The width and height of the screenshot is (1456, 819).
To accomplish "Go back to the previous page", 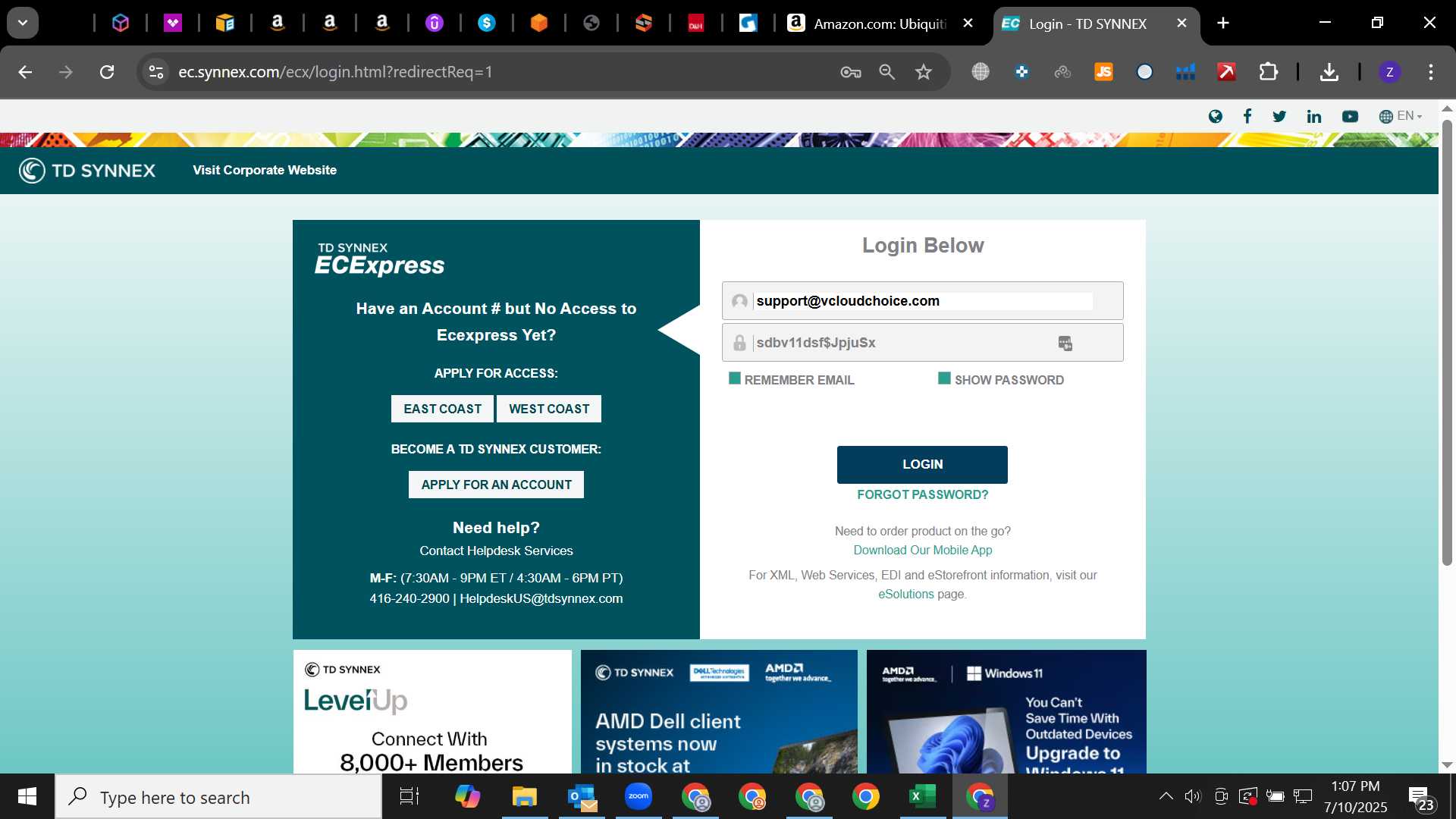I will 25,72.
